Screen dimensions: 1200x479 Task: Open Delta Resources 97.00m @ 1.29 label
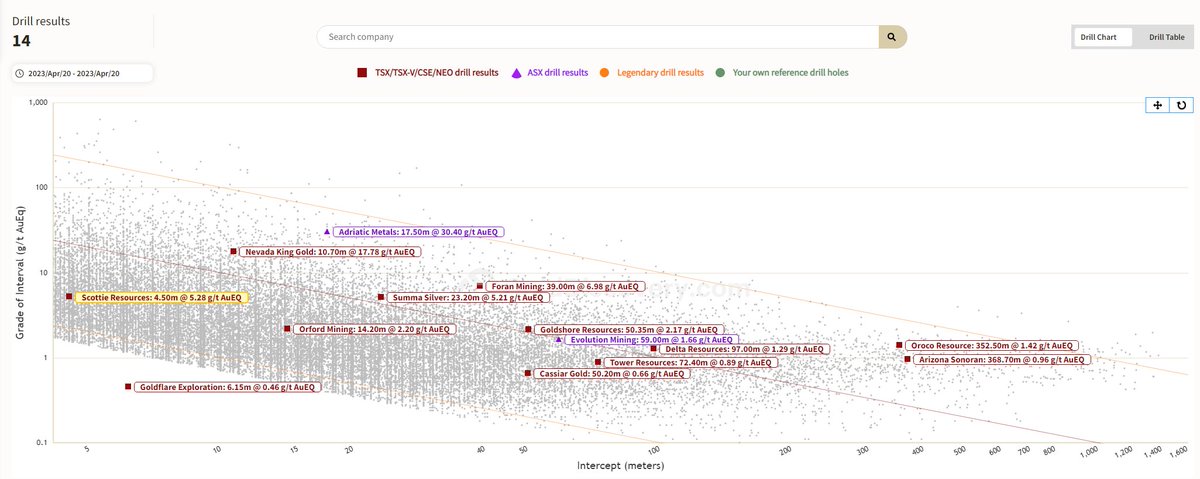point(743,349)
